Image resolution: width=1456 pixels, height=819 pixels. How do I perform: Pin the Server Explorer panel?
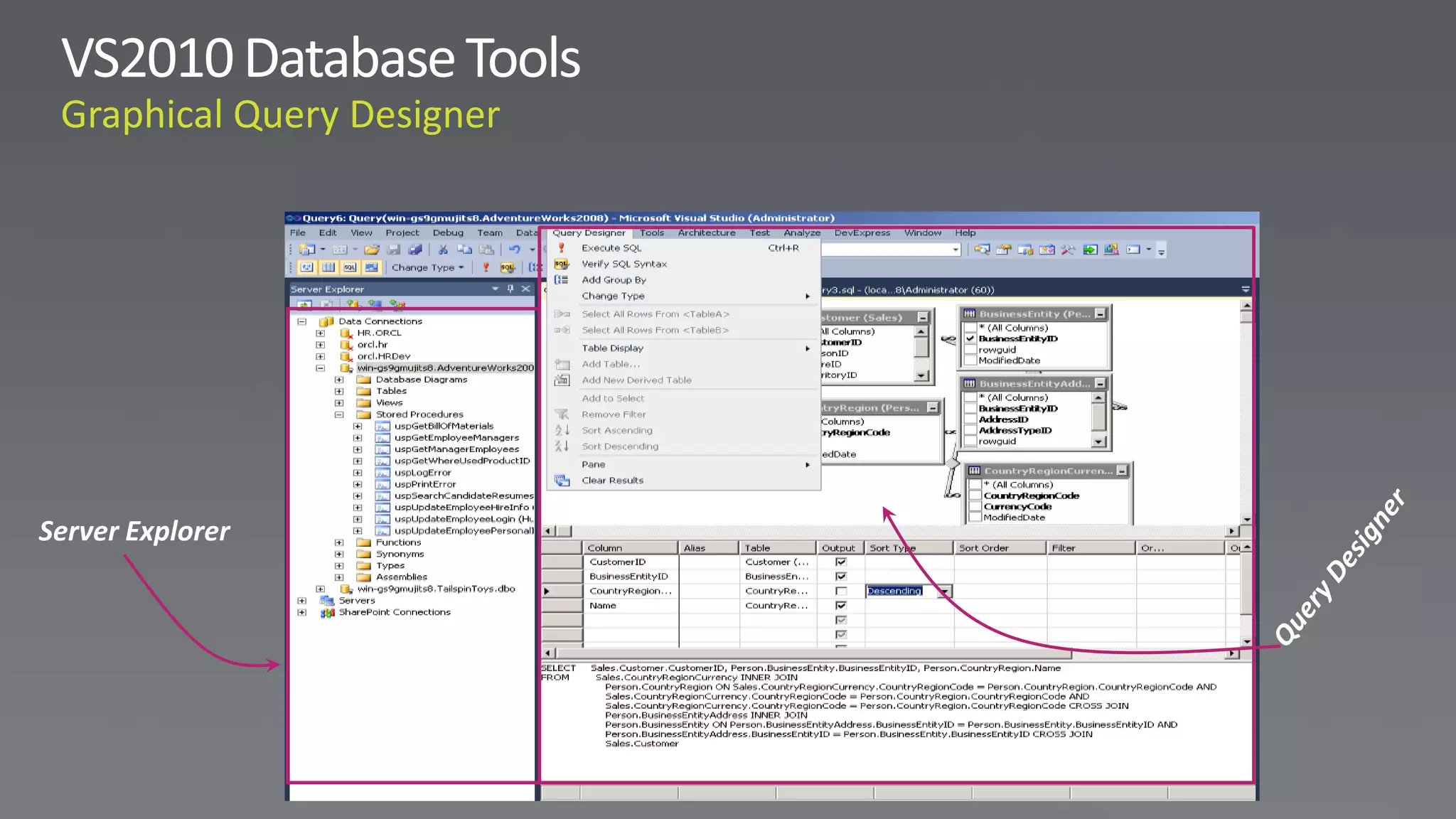510,289
